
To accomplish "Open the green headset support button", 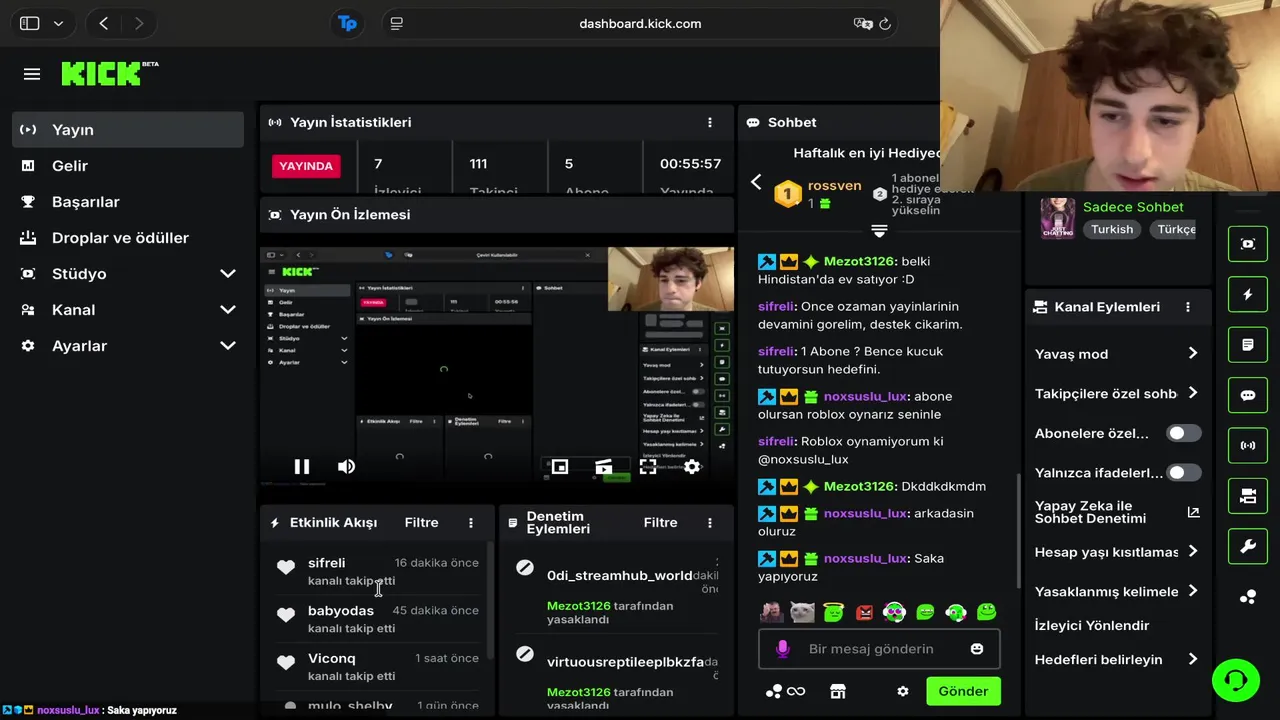I will point(1236,681).
